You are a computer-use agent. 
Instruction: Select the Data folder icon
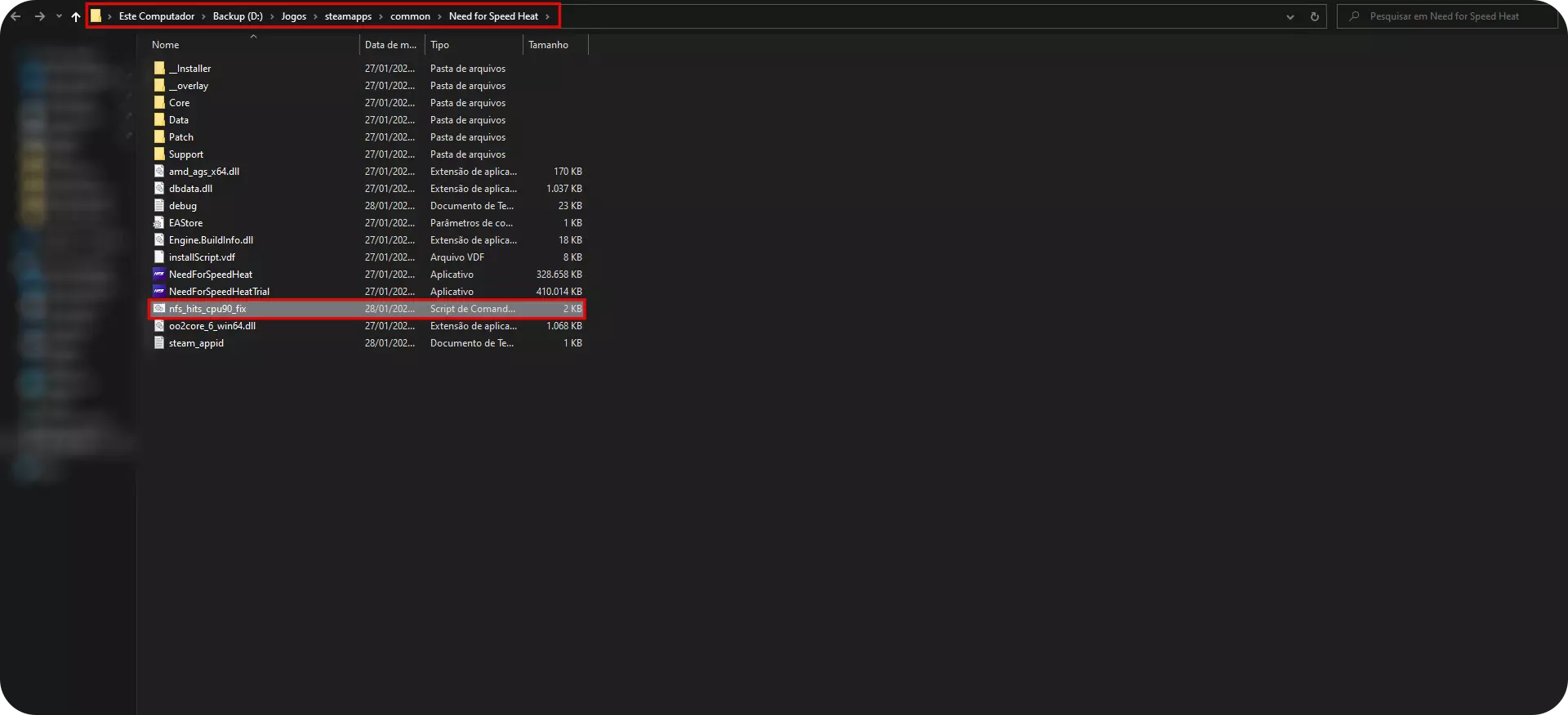pyautogui.click(x=159, y=120)
